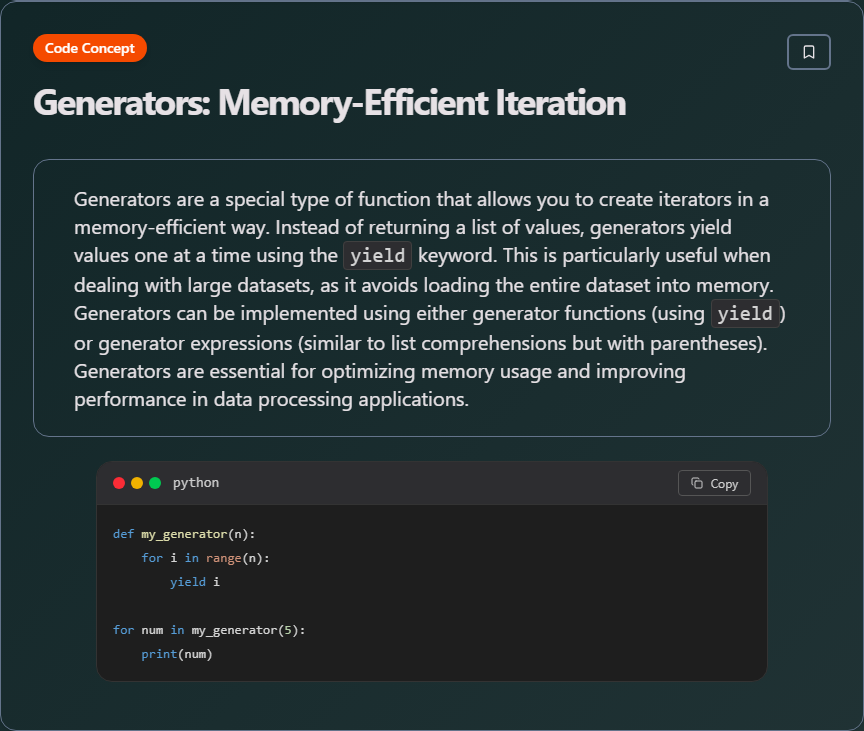Viewport: 864px width, 731px height.
Task: Copy the python code snippet
Action: point(714,483)
